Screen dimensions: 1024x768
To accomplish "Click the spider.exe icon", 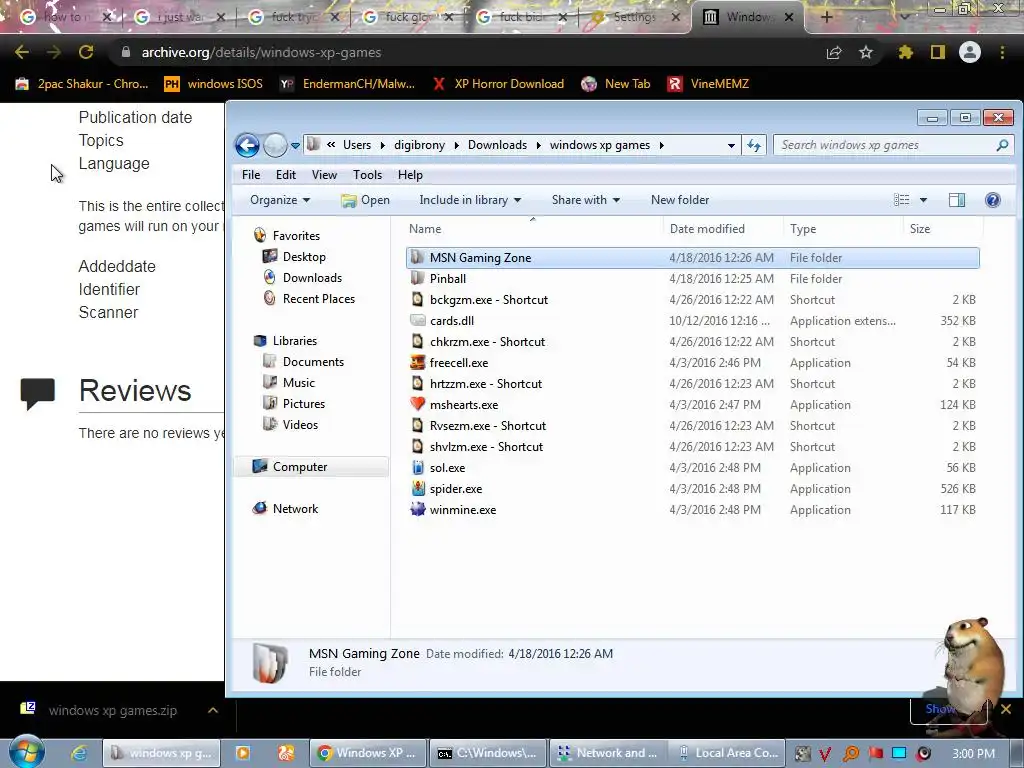I will 417,488.
